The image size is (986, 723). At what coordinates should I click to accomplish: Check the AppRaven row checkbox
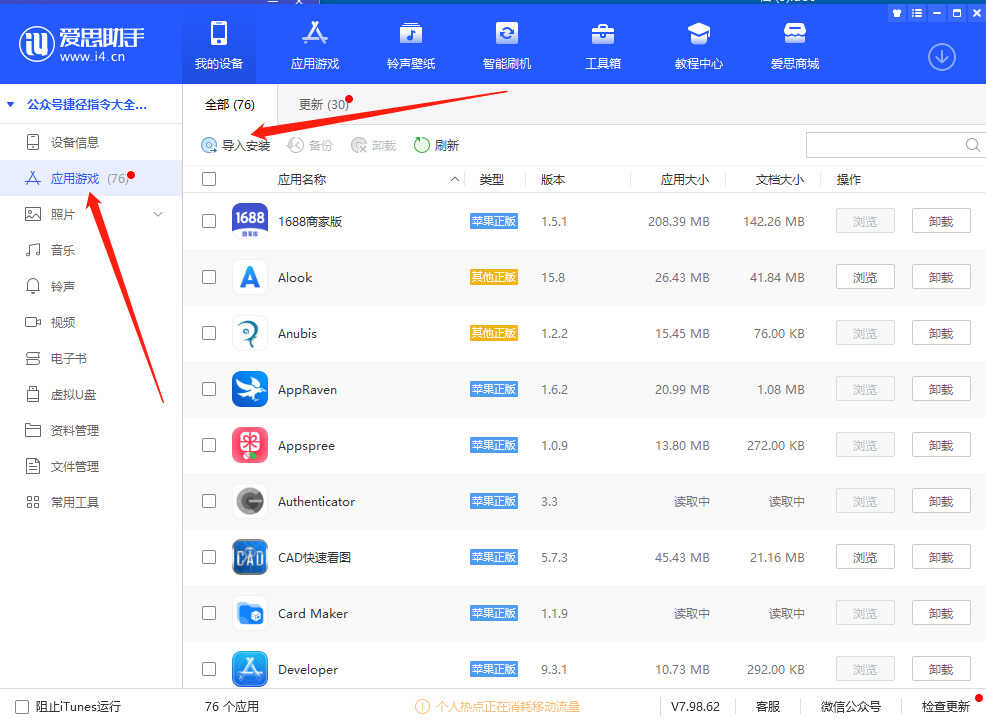209,389
